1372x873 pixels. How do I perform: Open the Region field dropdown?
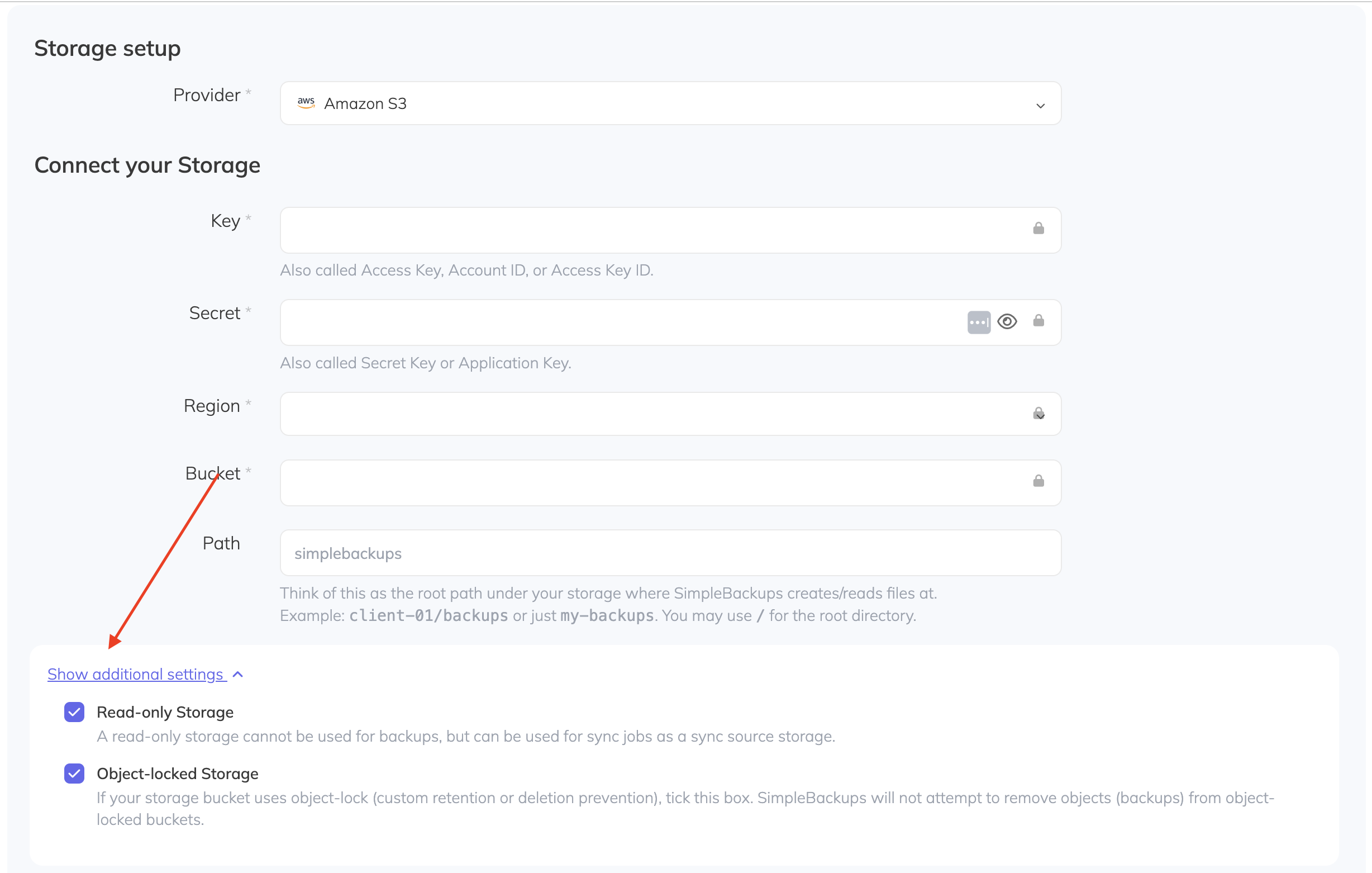[670, 414]
